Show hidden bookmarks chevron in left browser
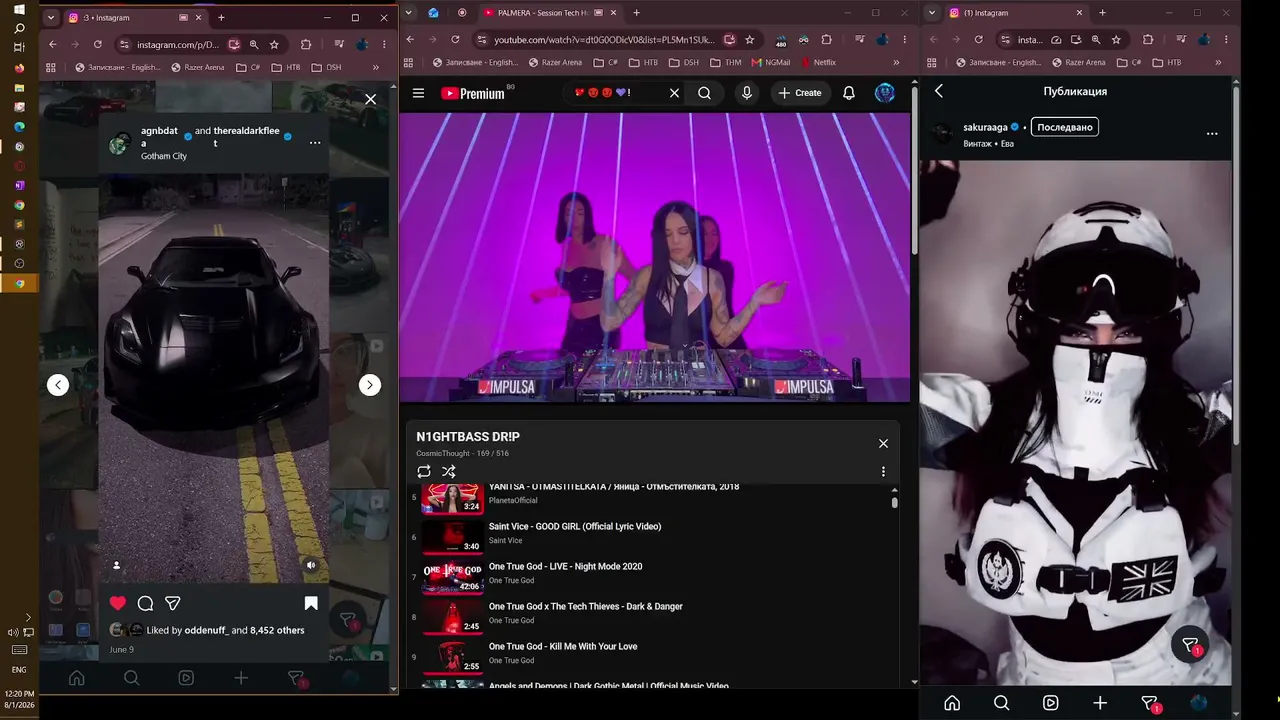The height and width of the screenshot is (720, 1280). click(376, 67)
